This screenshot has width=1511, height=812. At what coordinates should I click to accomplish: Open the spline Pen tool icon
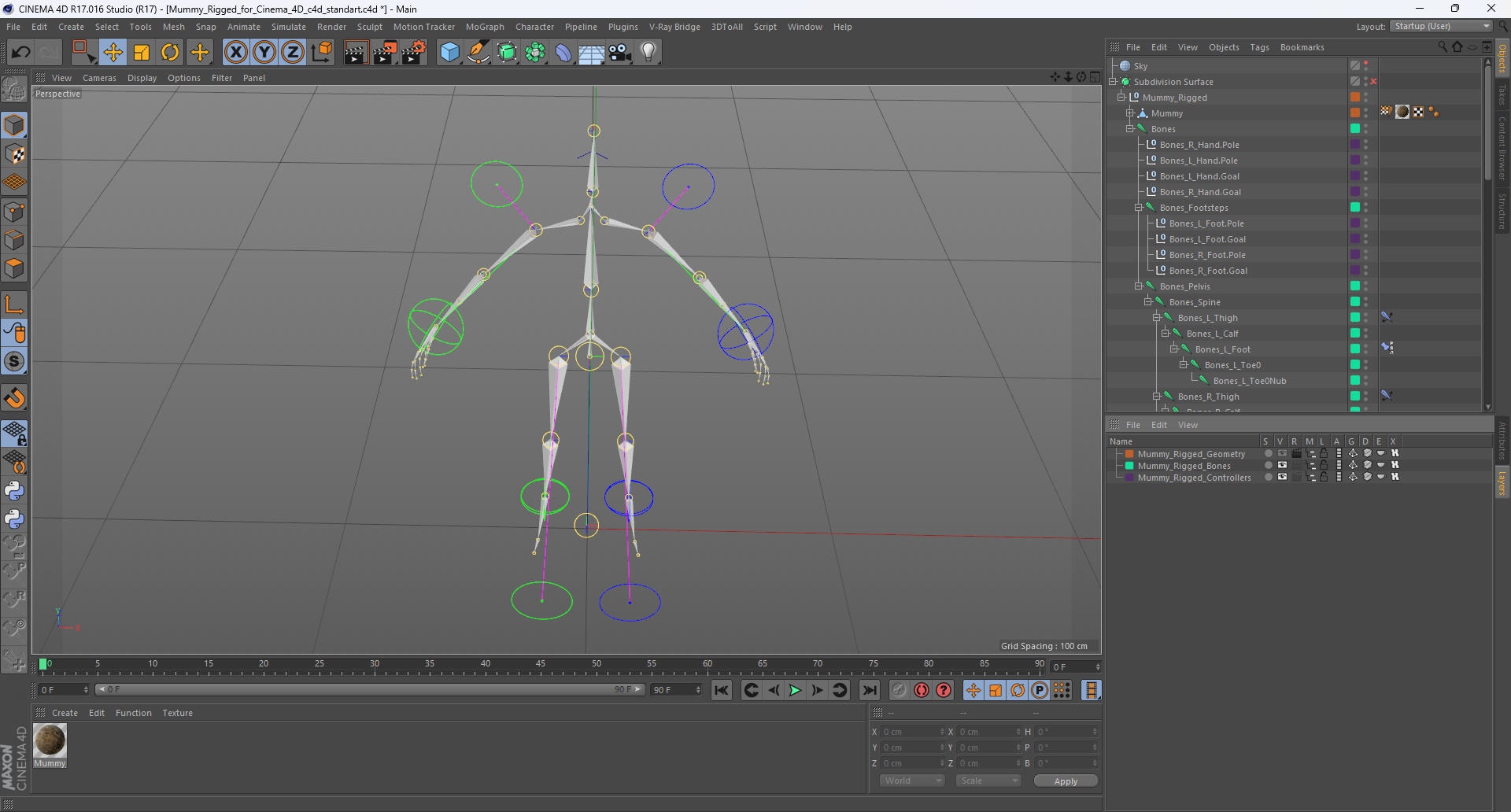coord(478,53)
